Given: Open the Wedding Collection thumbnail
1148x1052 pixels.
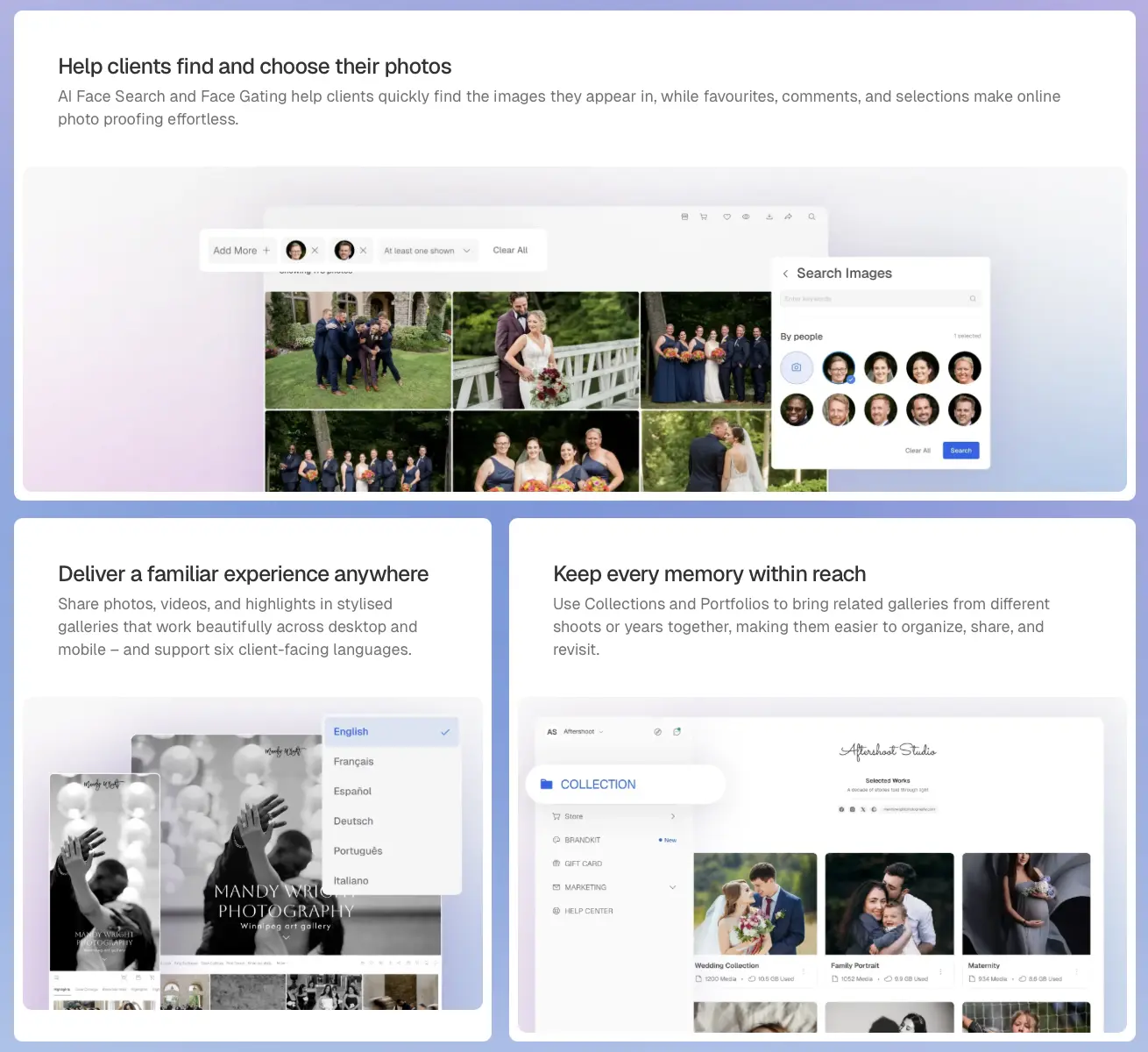Looking at the screenshot, I should pyautogui.click(x=755, y=904).
